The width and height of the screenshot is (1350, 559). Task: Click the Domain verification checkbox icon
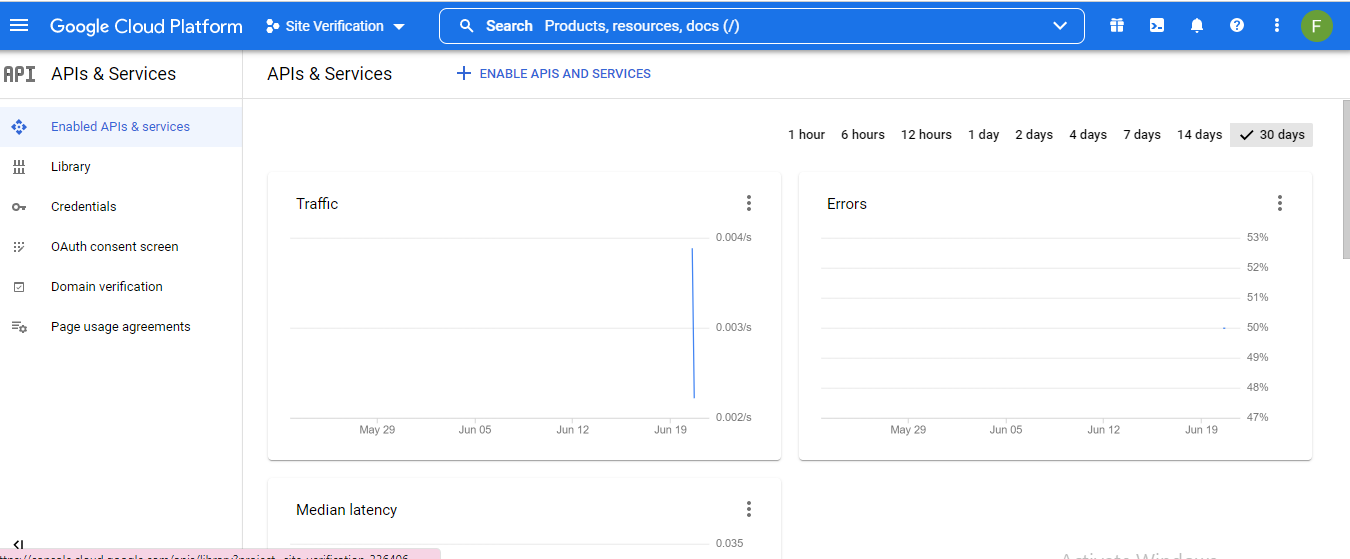18,287
